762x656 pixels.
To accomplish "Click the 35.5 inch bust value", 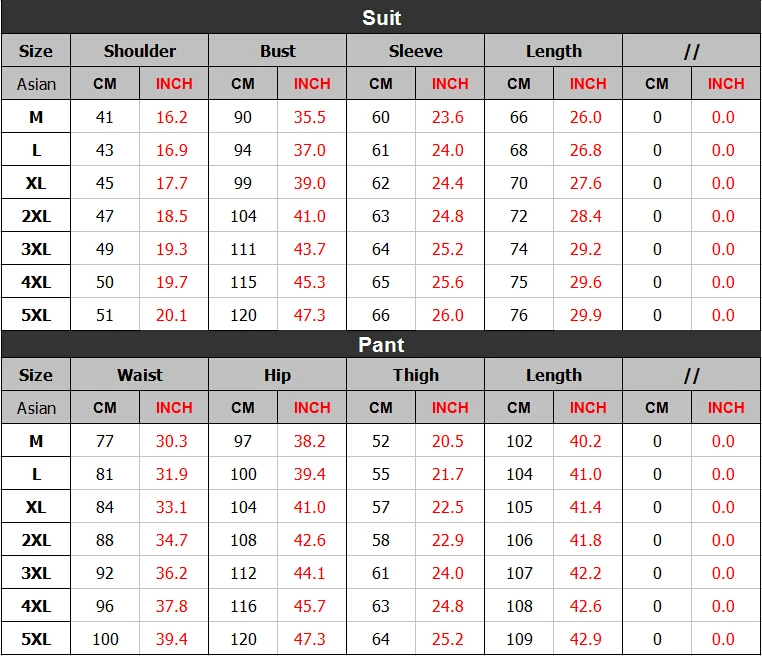I will [310, 117].
